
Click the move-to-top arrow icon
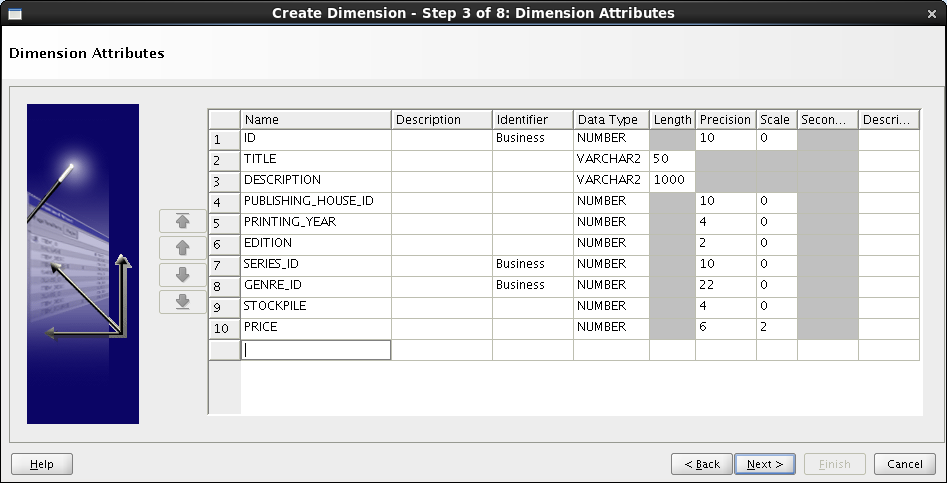(x=182, y=221)
